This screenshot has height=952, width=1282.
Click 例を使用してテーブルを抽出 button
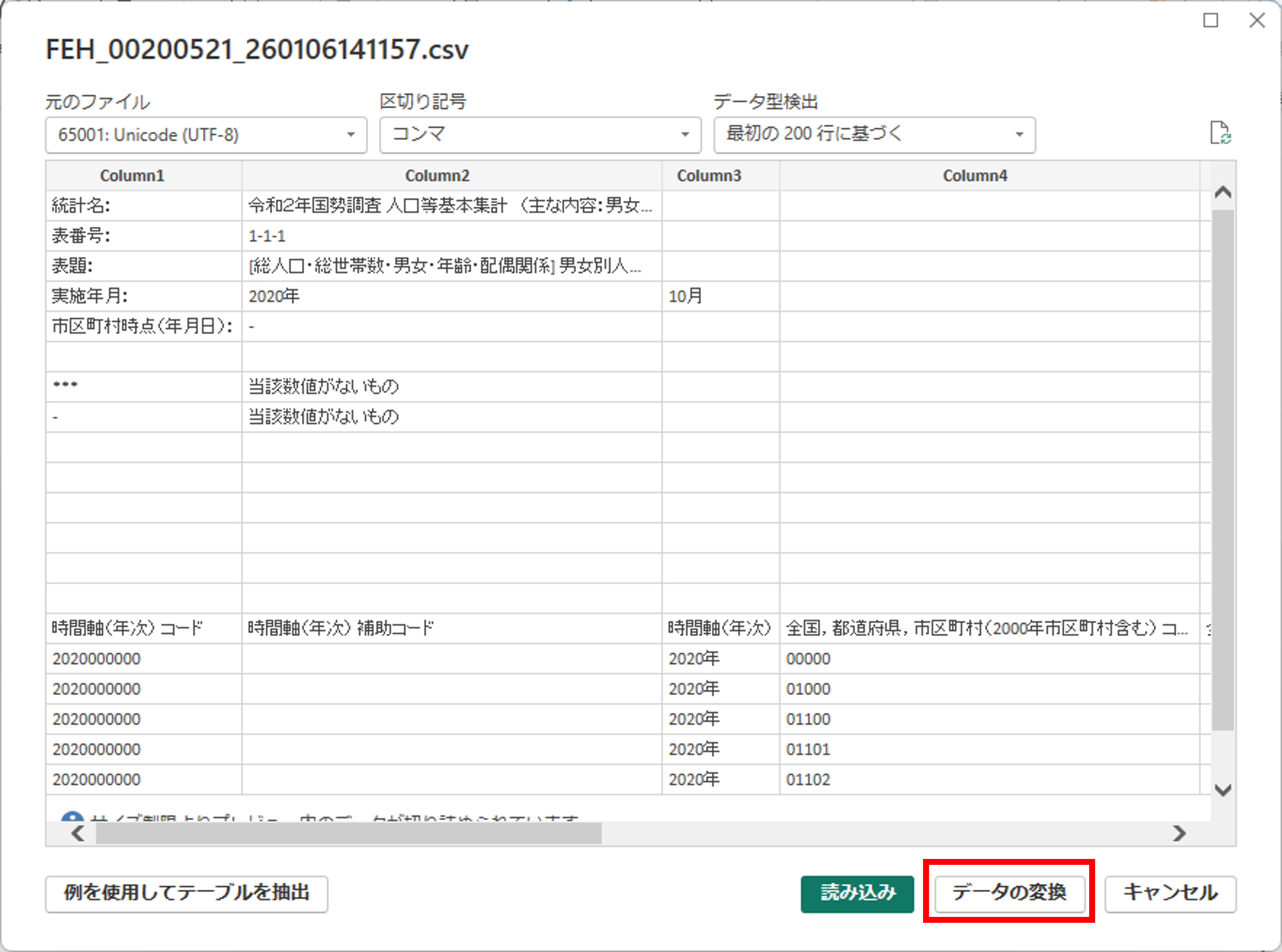(187, 893)
